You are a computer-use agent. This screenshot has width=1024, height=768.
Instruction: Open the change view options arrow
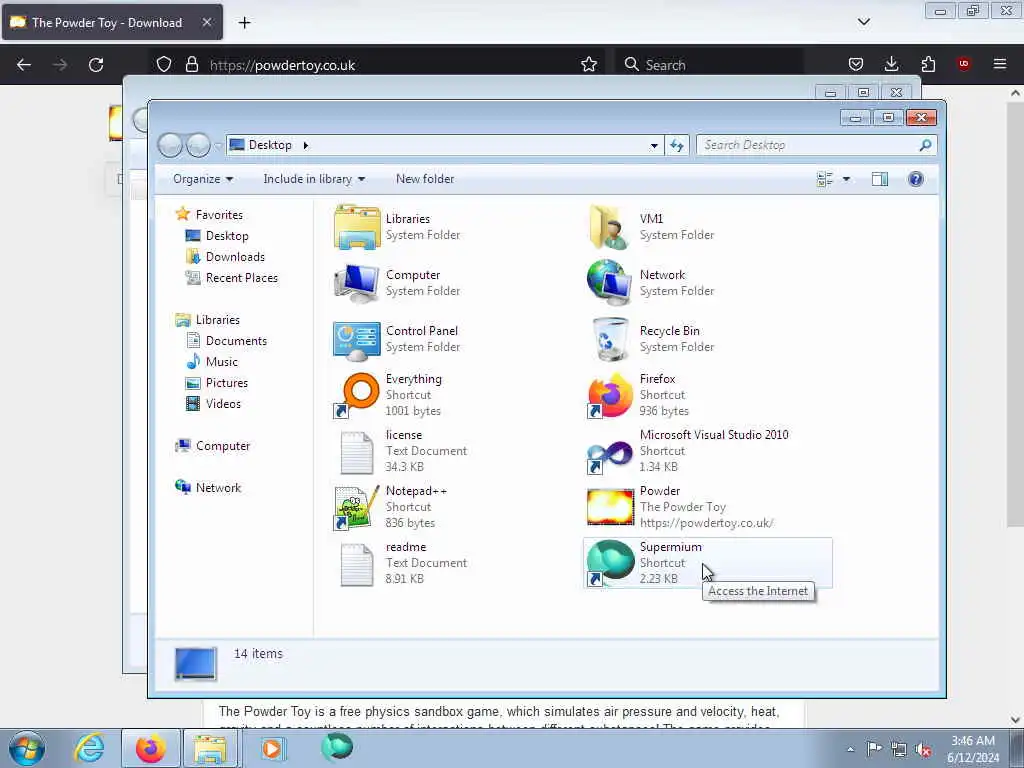(x=846, y=179)
